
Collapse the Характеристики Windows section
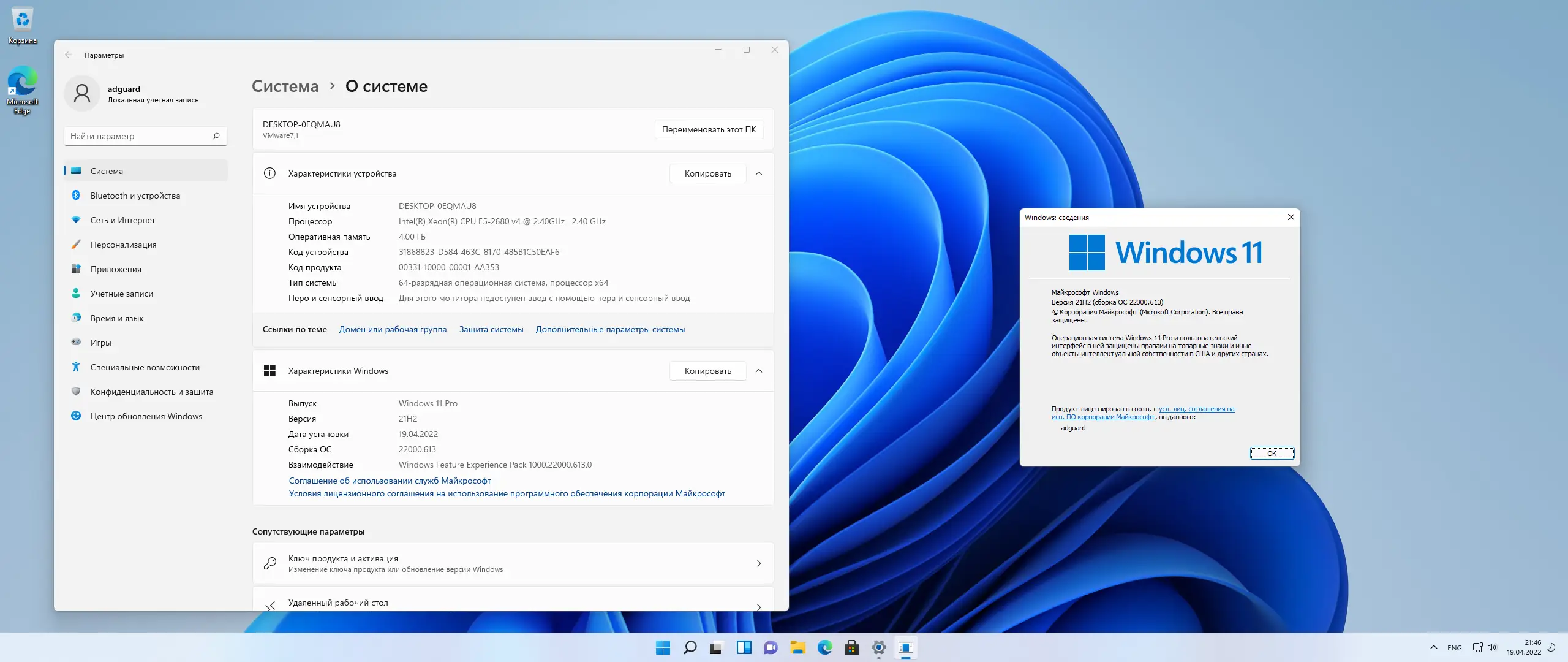(x=759, y=371)
